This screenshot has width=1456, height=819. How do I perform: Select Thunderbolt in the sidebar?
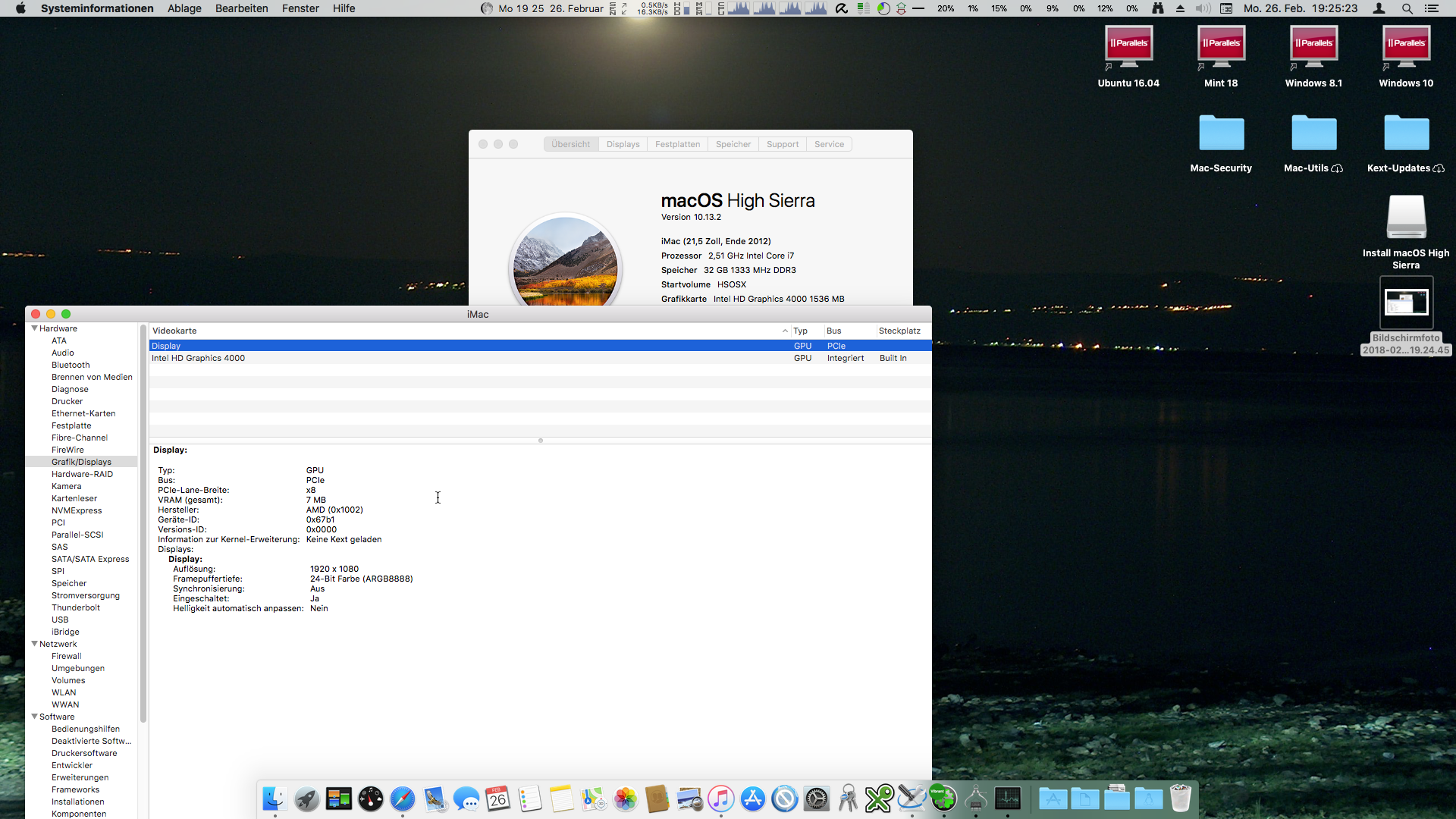click(x=76, y=607)
